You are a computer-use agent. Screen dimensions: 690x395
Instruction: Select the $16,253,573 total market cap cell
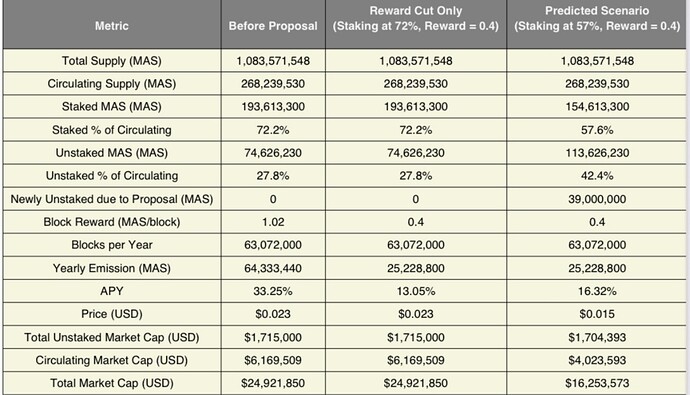597,383
